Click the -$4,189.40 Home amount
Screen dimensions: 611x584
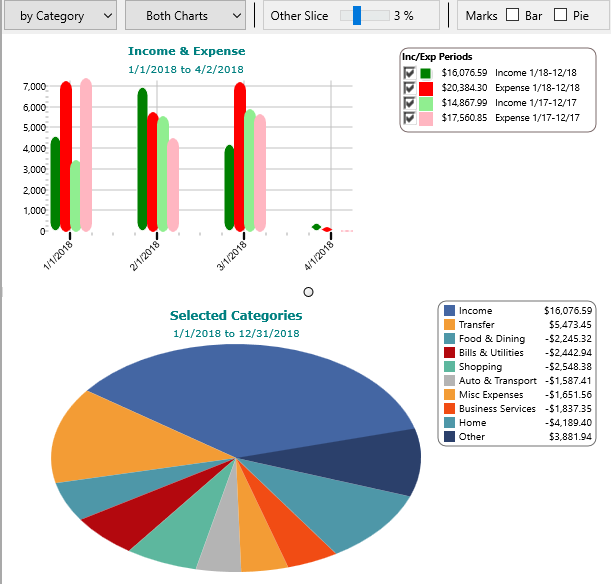click(x=568, y=423)
